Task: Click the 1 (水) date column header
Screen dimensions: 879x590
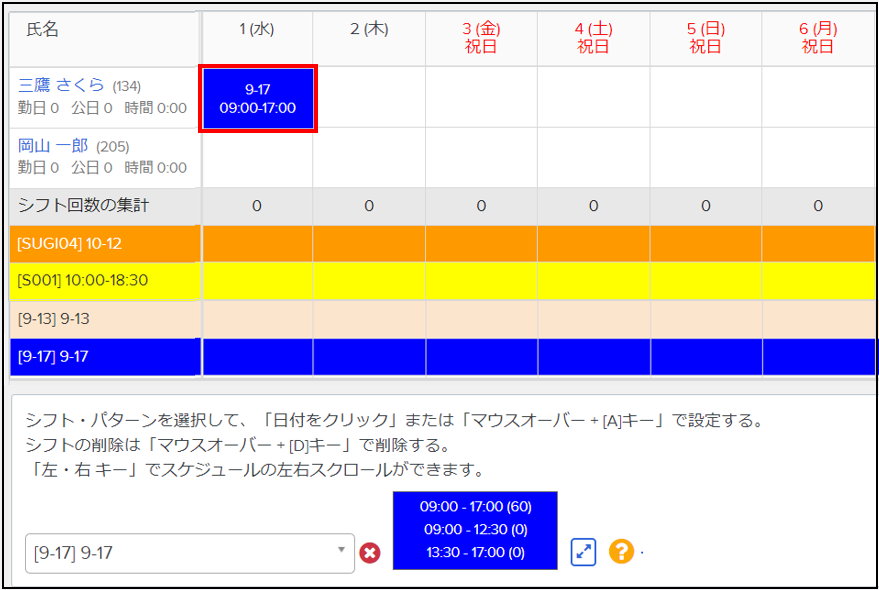Action: coord(257,30)
